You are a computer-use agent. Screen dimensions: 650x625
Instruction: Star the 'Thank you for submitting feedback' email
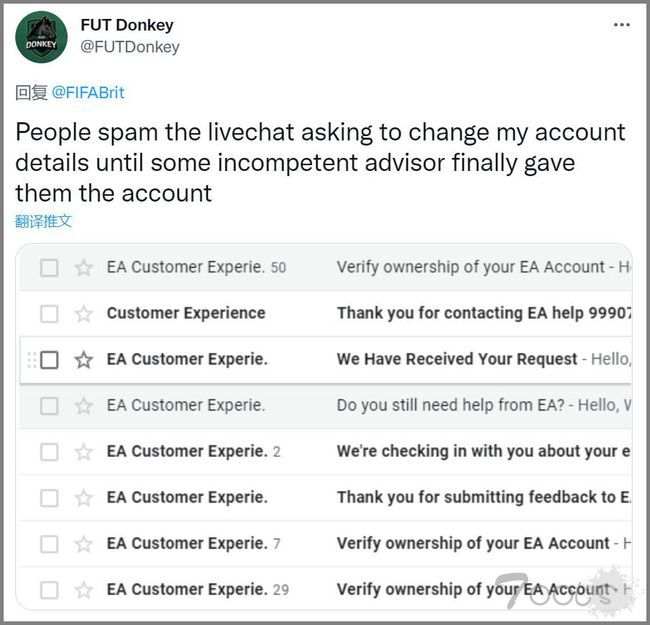click(x=84, y=498)
